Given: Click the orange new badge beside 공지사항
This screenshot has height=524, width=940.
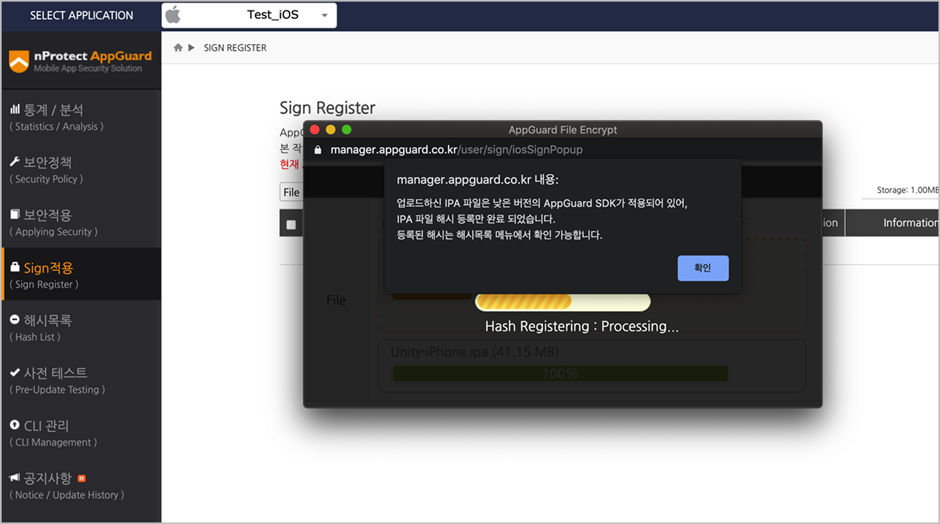Looking at the screenshot, I should (82, 478).
